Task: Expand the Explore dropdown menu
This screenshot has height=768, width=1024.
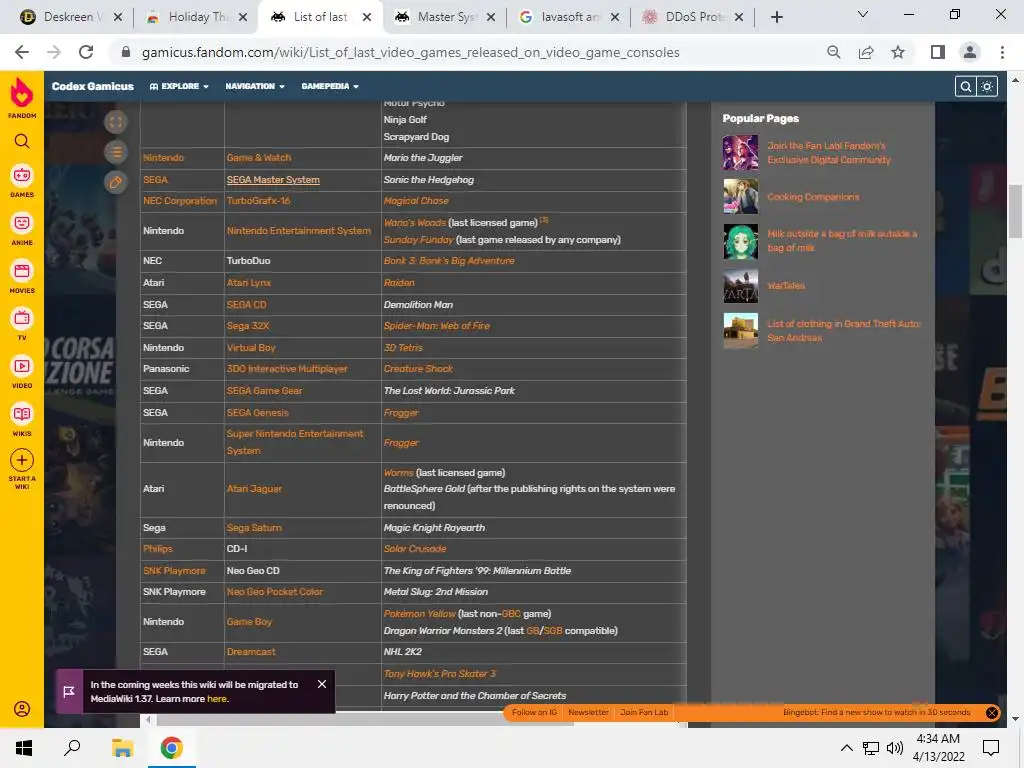Action: pyautogui.click(x=179, y=86)
